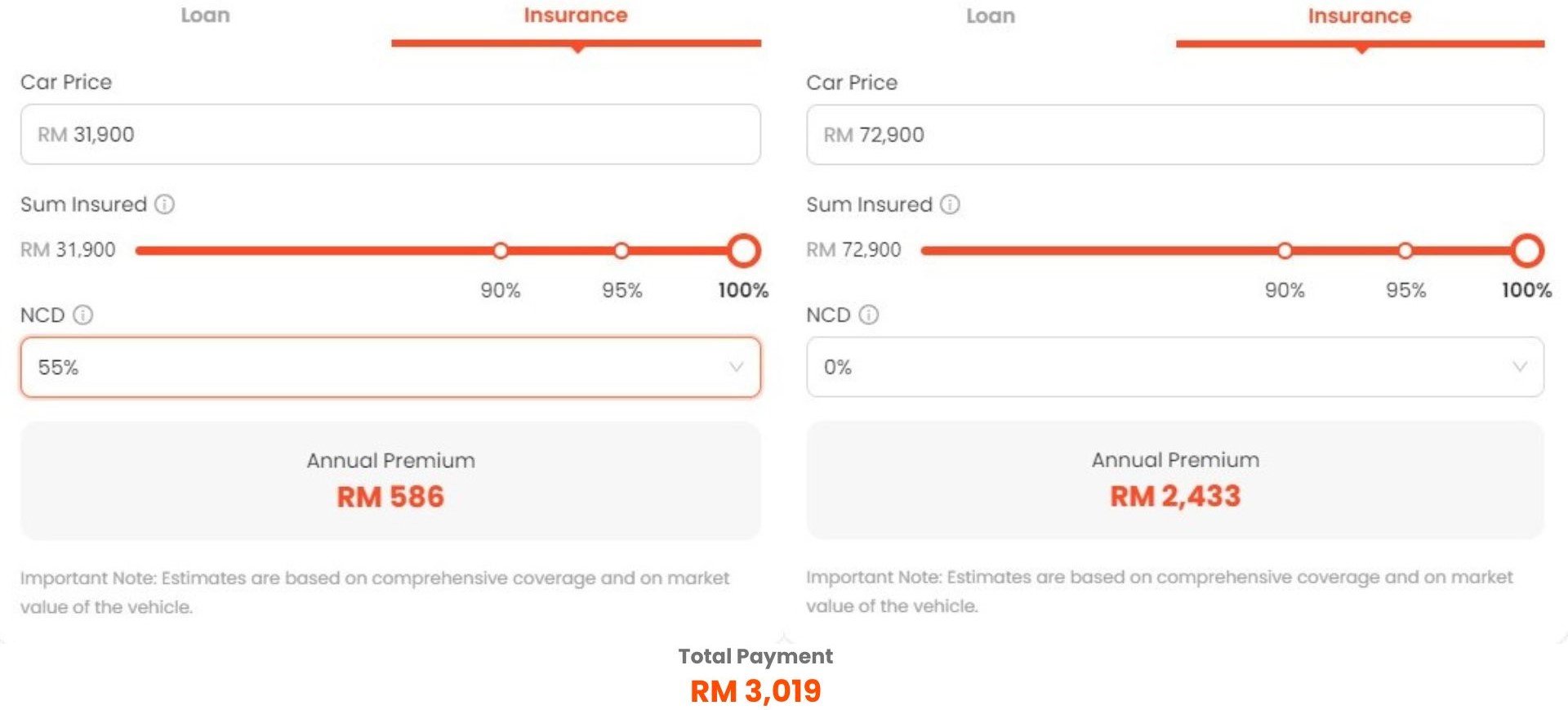This screenshot has height=710, width=1568.
Task: Switch to the left panel Loan tab
Action: pyautogui.click(x=205, y=16)
